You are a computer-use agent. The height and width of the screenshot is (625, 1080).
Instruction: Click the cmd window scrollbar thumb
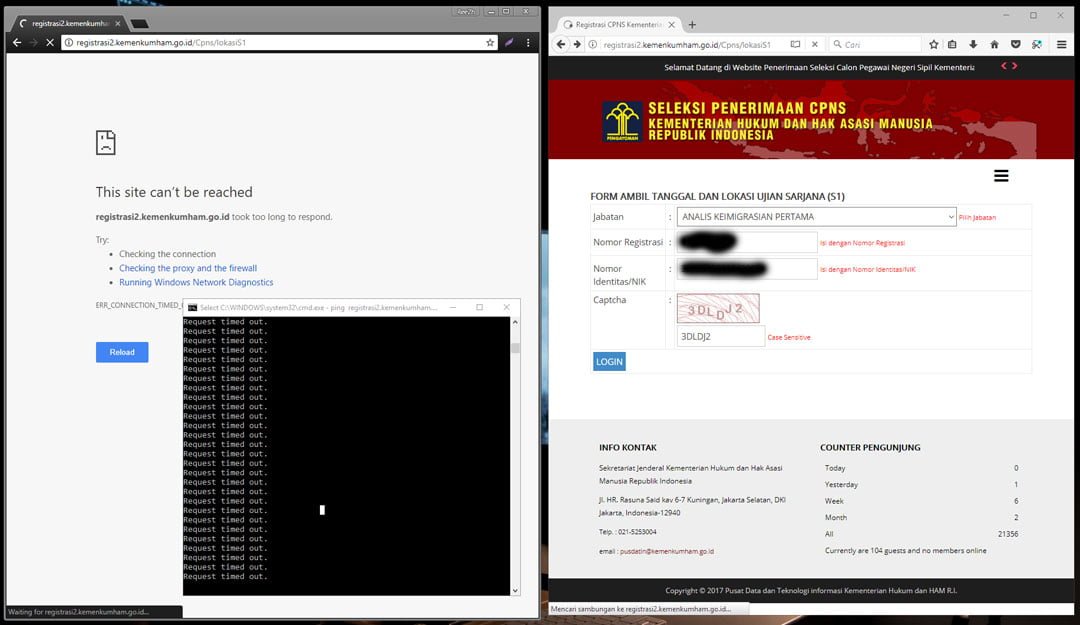coord(515,348)
